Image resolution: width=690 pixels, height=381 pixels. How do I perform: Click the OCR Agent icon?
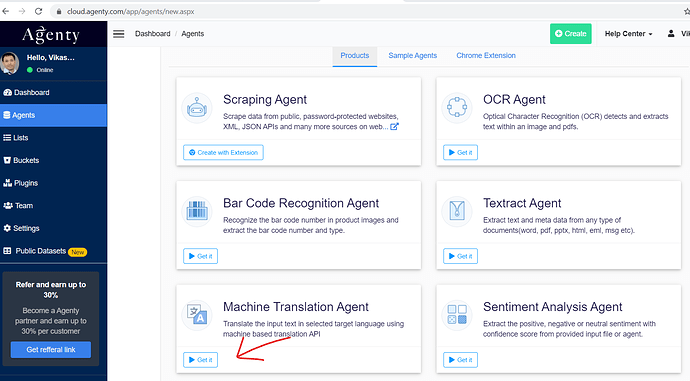click(457, 108)
